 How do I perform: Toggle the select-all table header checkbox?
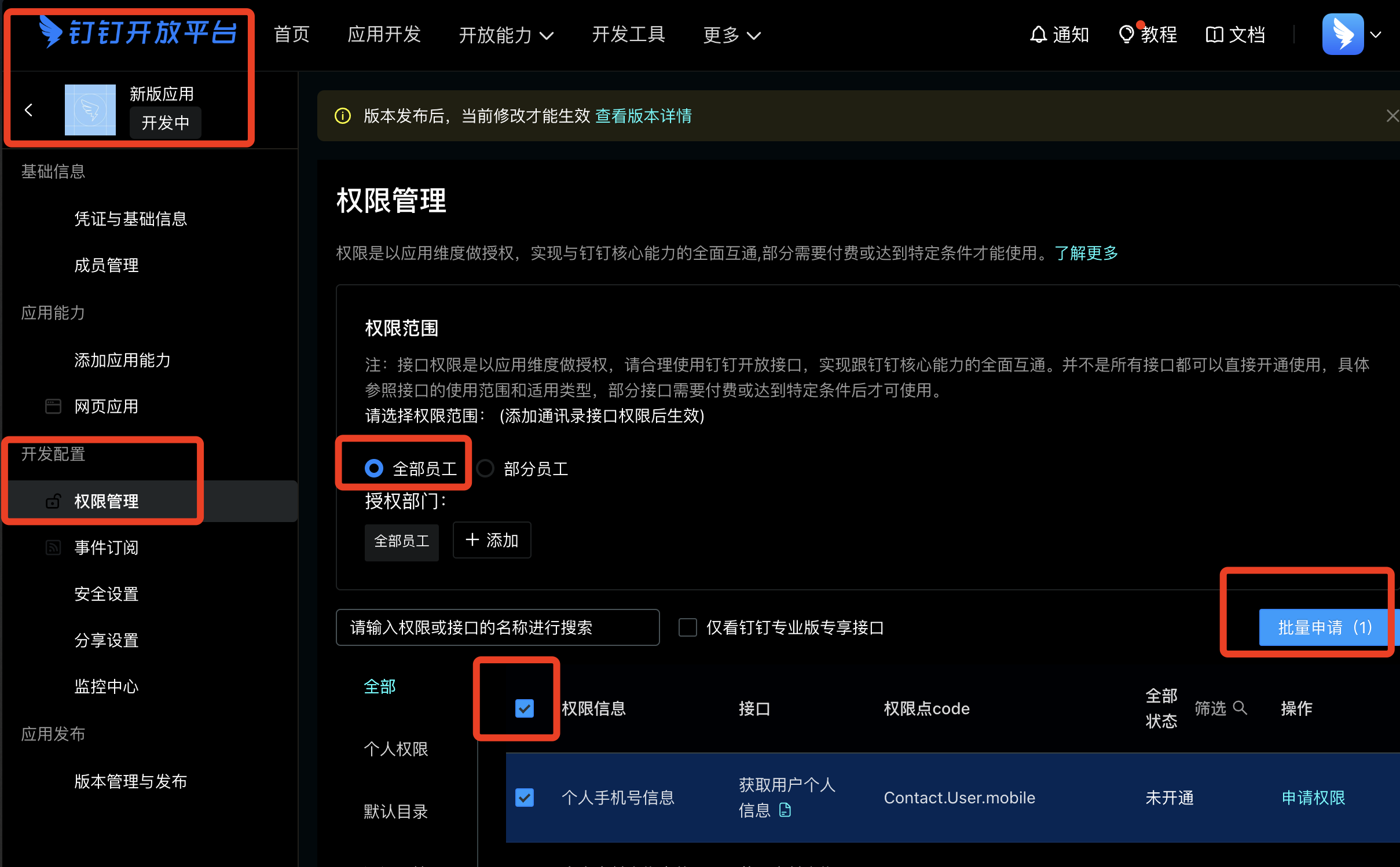[525, 708]
